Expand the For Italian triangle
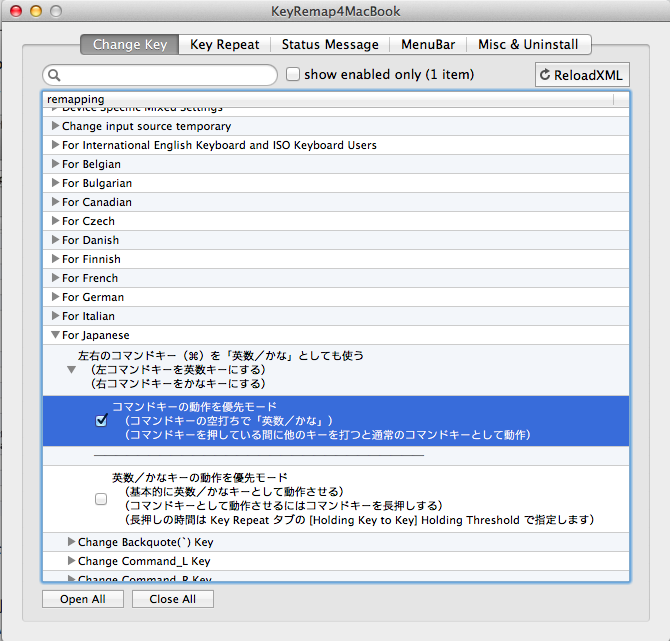670x641 pixels. tap(55, 316)
